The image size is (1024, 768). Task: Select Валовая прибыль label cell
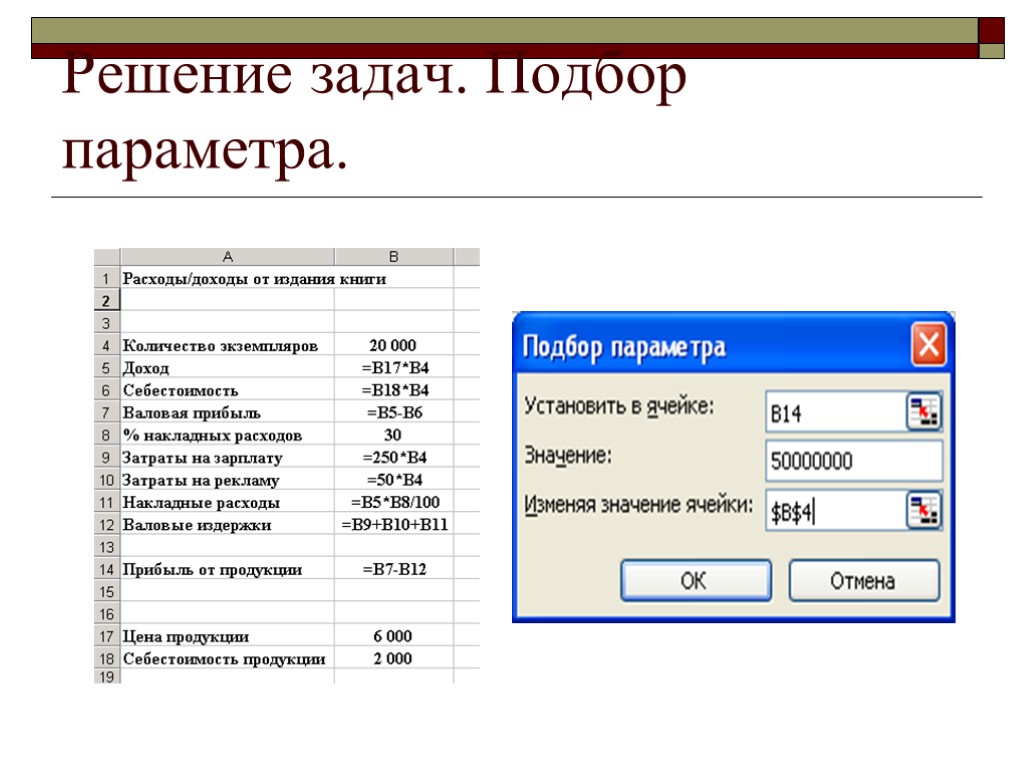(227, 412)
